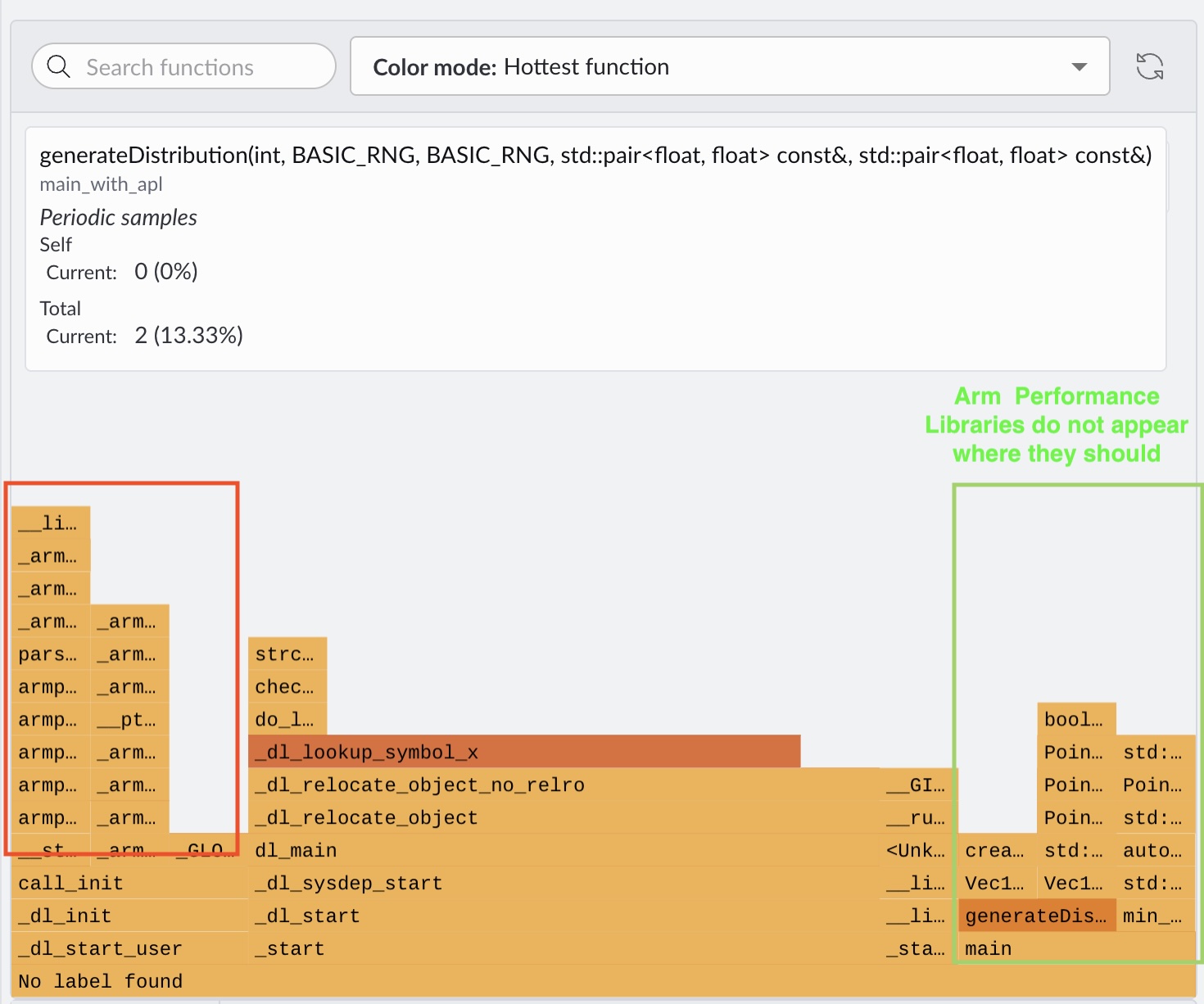Click the Search functions input field
The image size is (1204, 1004).
point(197,66)
